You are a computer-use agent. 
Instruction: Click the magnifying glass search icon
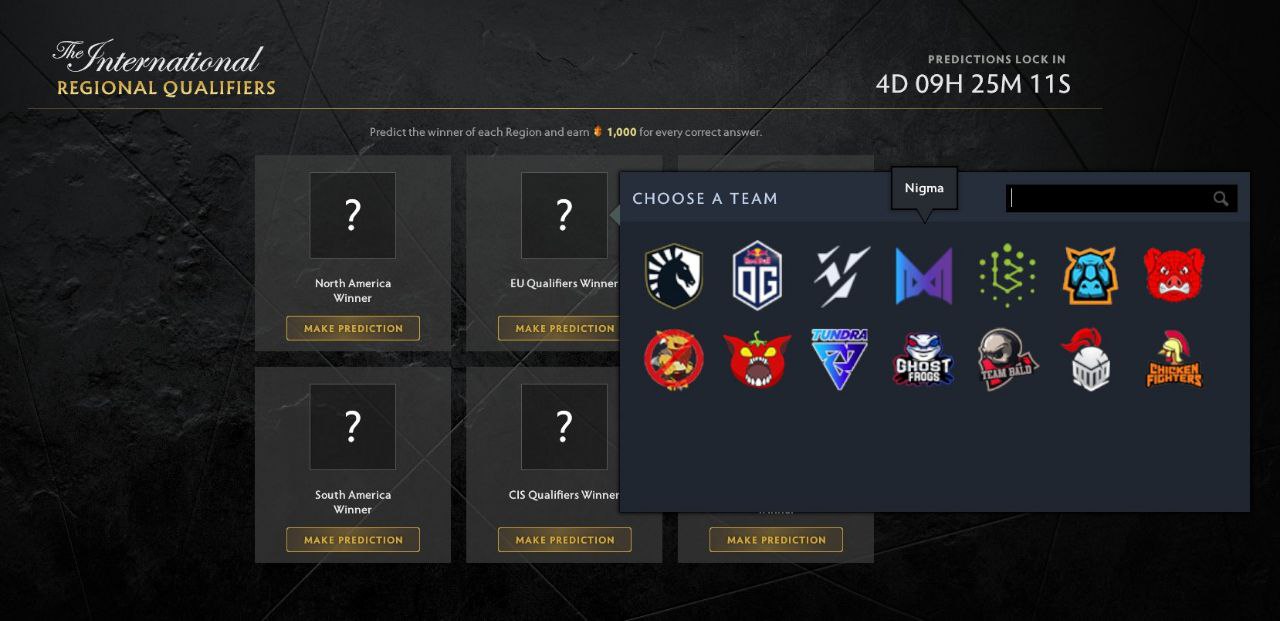tap(1221, 199)
